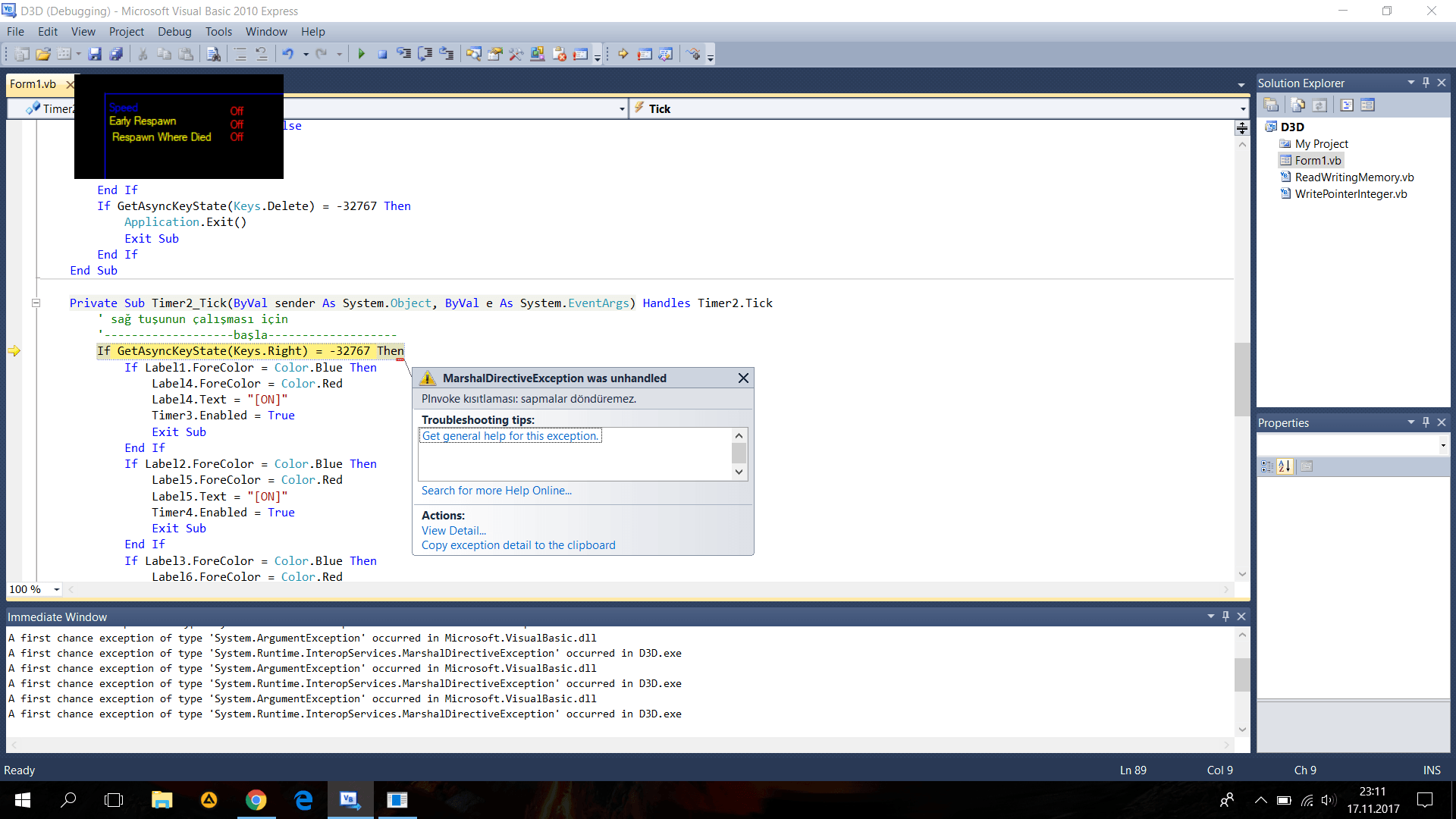Click the Step Into debug icon
Viewport: 1456px width, 819px height.
(404, 54)
